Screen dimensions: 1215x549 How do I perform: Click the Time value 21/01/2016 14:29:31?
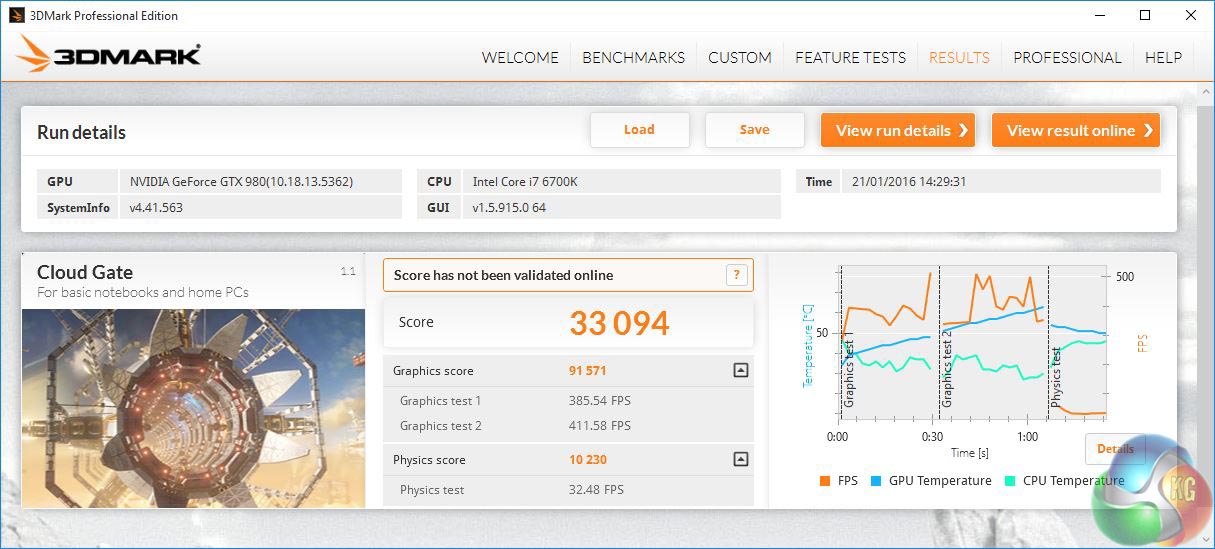909,182
